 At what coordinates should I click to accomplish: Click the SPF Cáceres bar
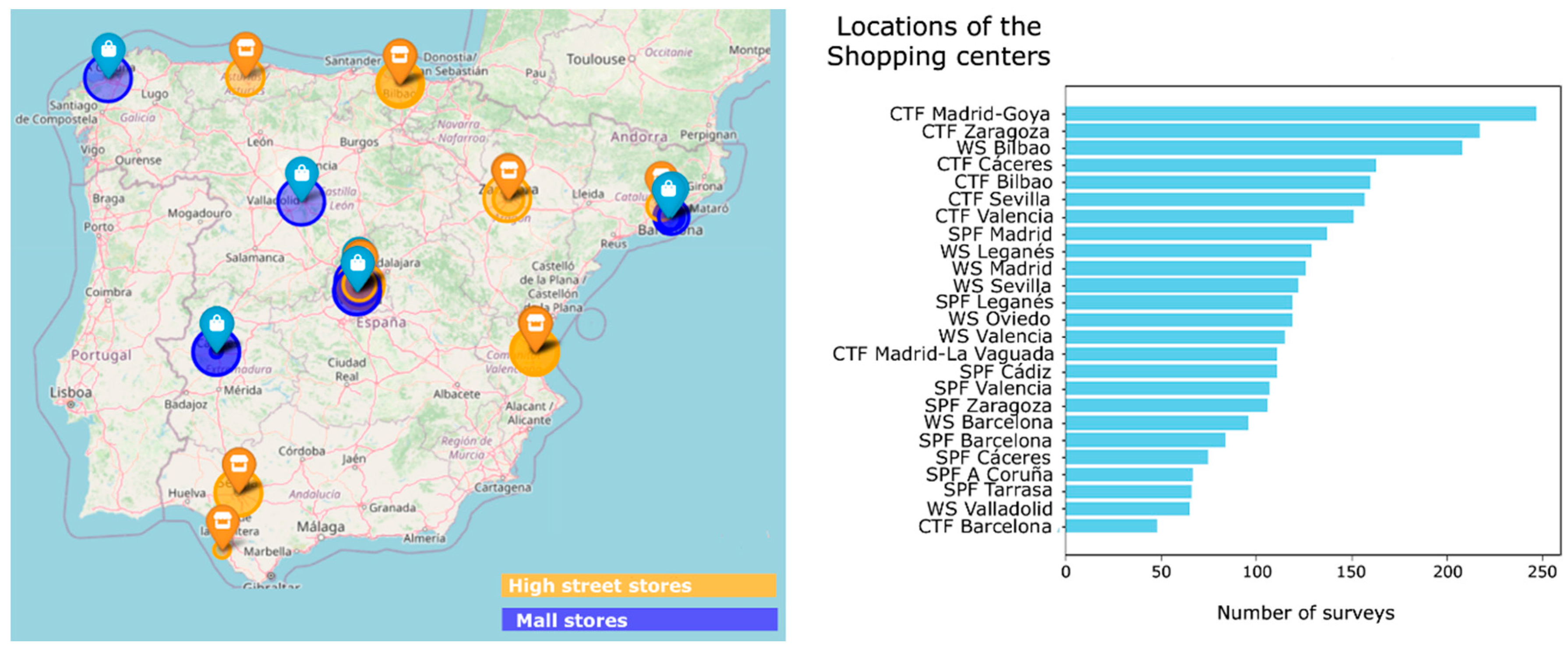tap(1137, 457)
